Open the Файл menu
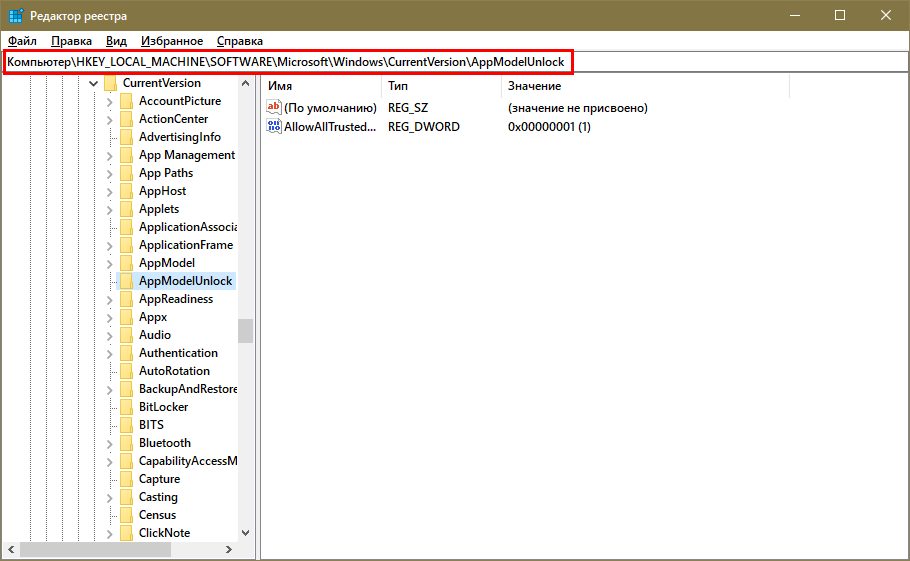The height and width of the screenshot is (561, 910). point(22,41)
